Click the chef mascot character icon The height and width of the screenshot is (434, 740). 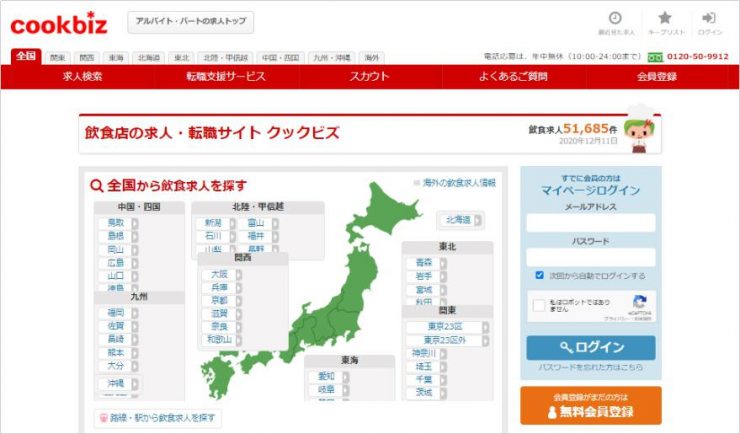[639, 129]
